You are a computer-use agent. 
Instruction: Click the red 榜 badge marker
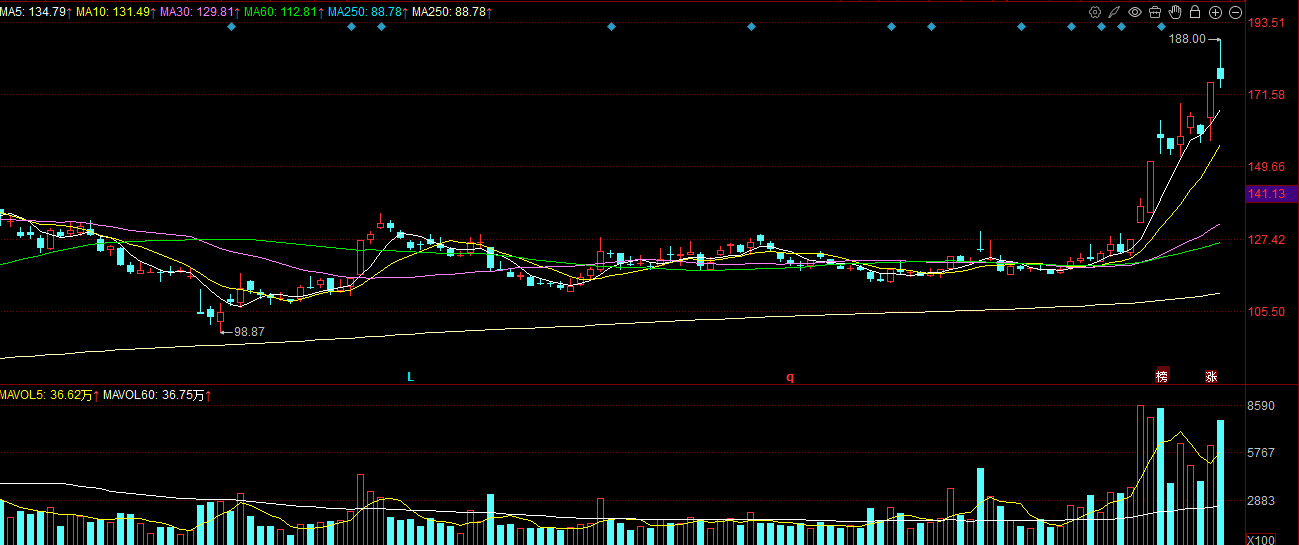[1162, 376]
